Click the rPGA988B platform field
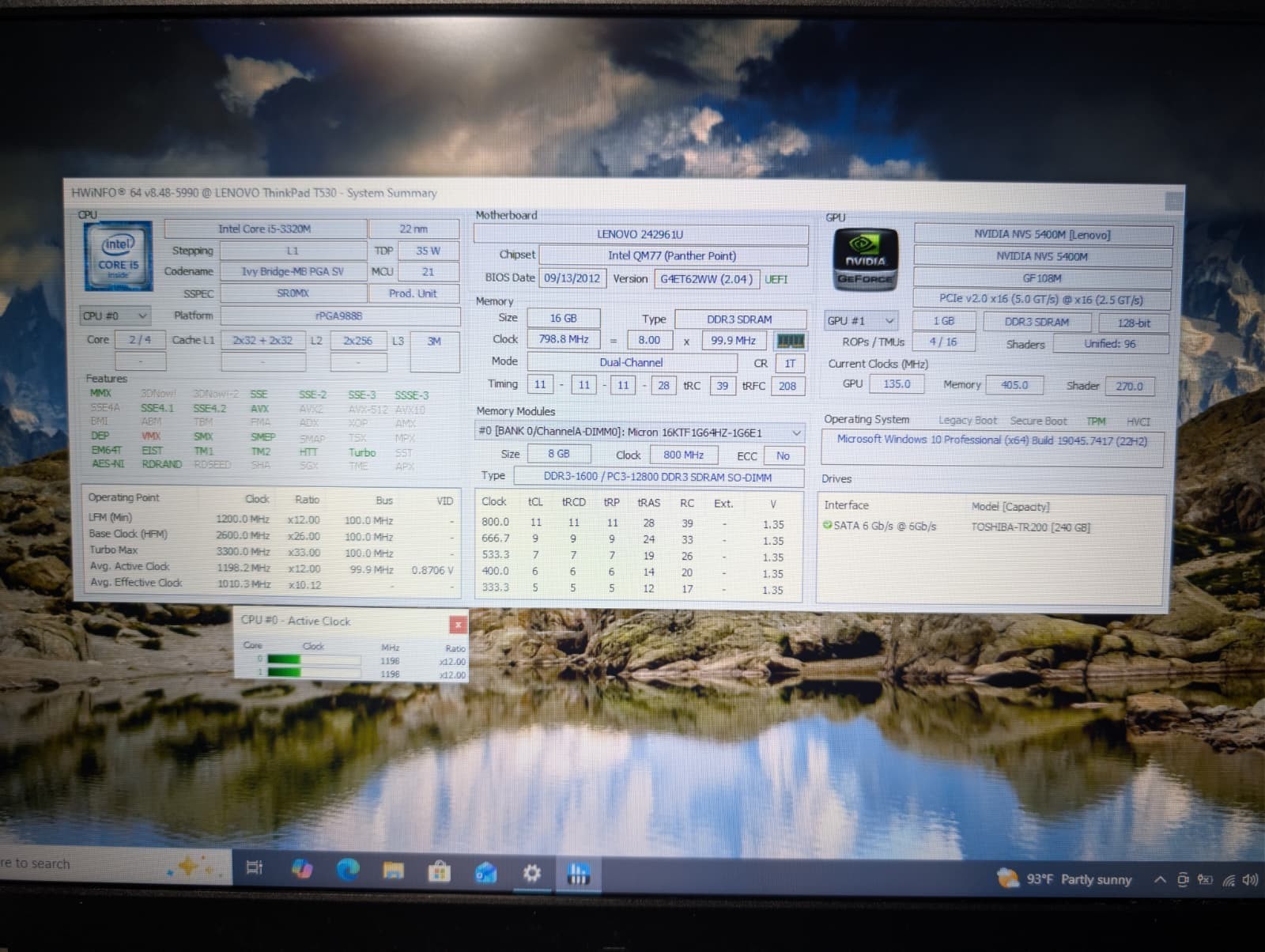Image resolution: width=1265 pixels, height=952 pixels. pos(340,315)
